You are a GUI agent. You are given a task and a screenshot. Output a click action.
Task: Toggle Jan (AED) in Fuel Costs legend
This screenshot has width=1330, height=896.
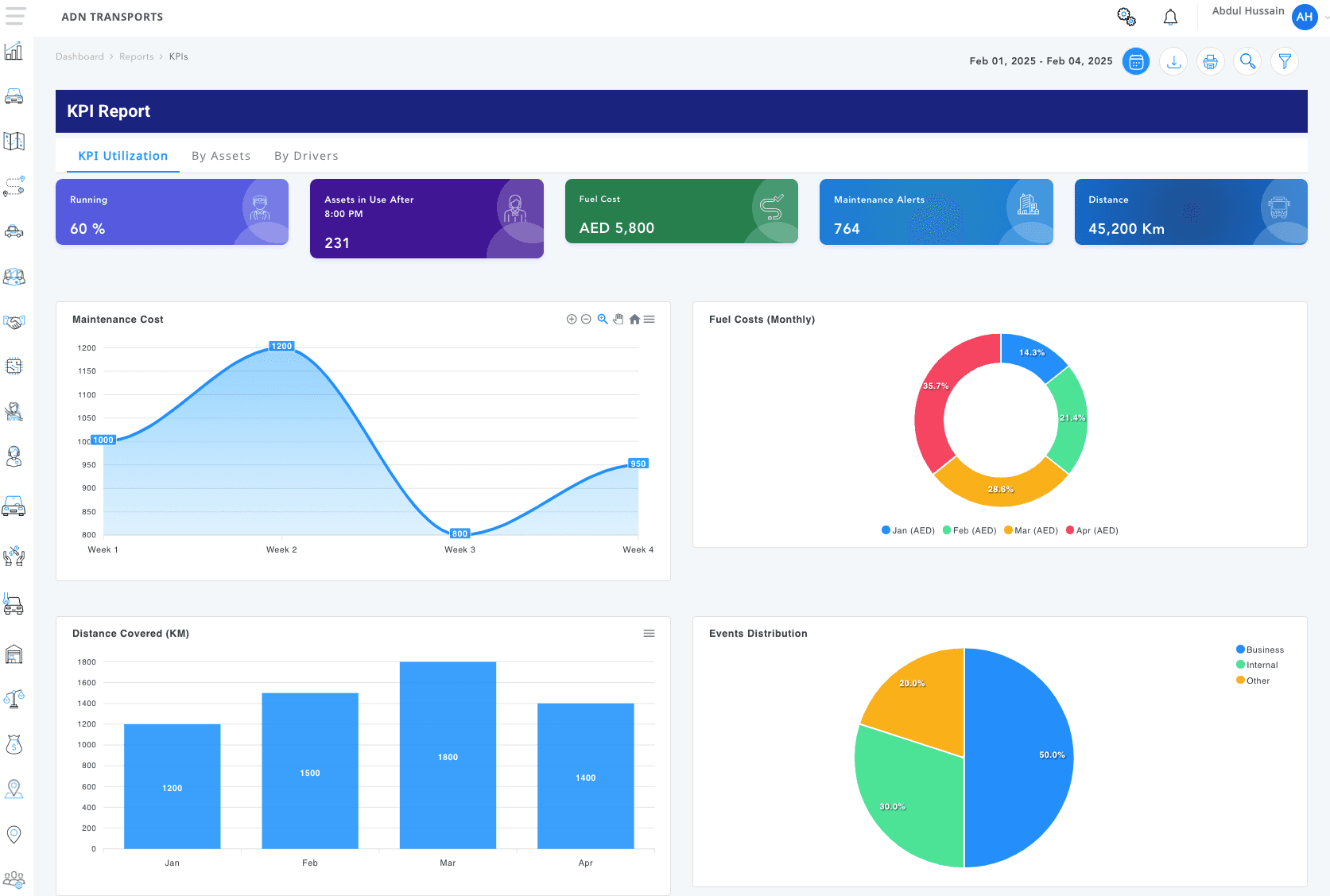coord(907,529)
